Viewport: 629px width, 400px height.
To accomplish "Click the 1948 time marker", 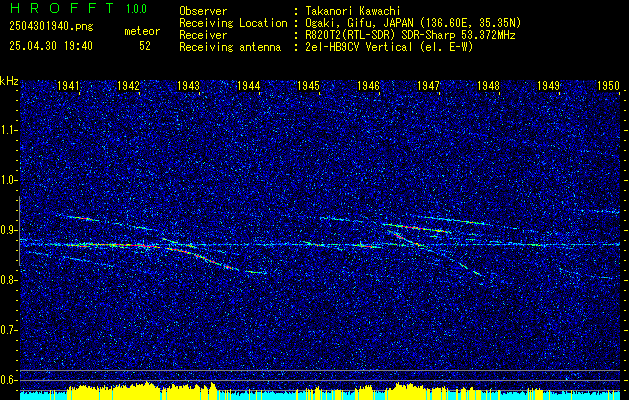I will 488,85.
